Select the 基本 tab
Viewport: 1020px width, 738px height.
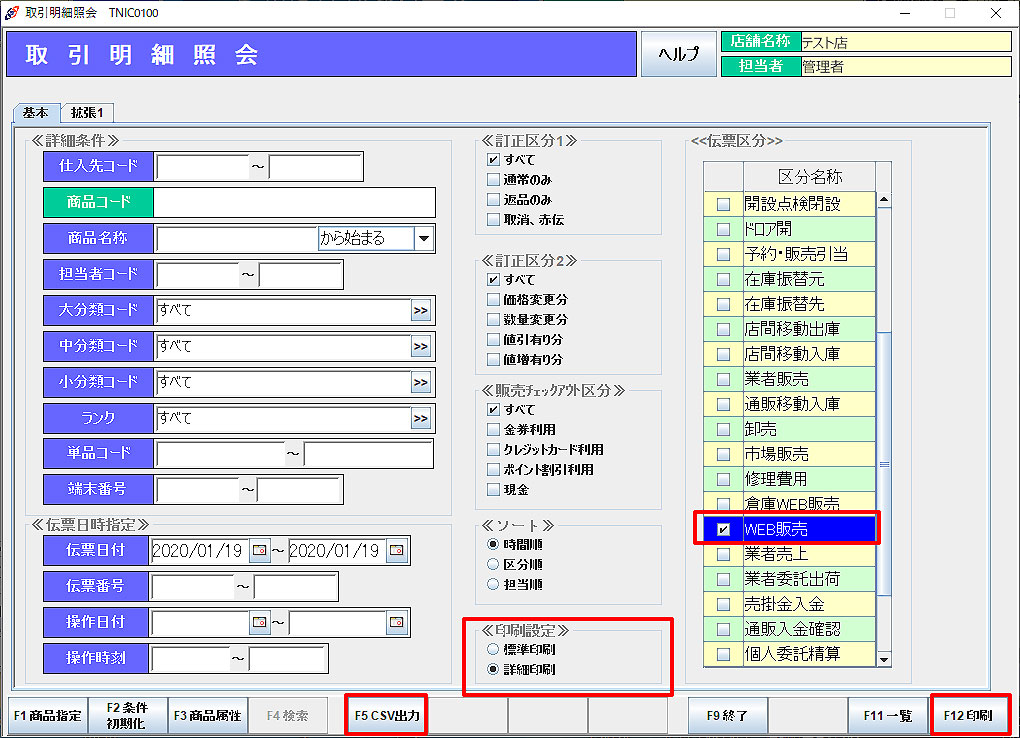pos(35,113)
